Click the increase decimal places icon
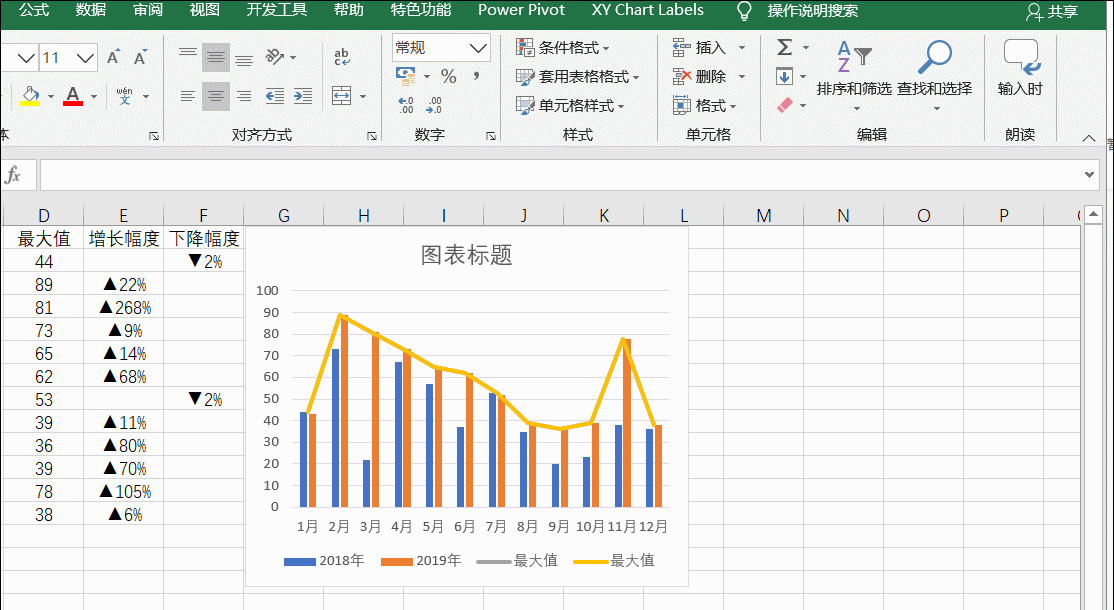 (406, 105)
